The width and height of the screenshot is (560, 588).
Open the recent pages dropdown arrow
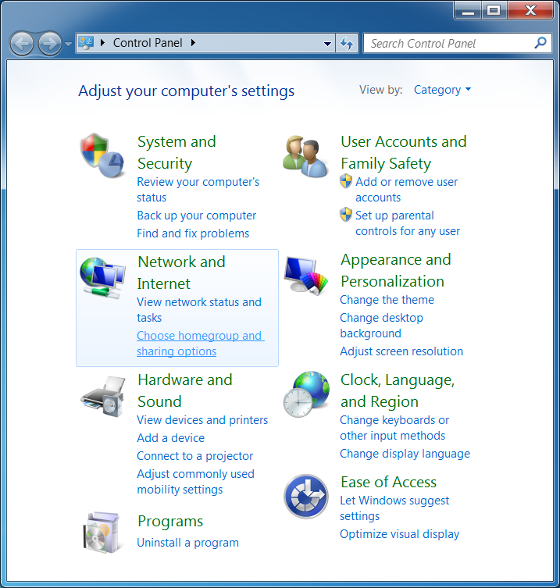click(x=68, y=44)
